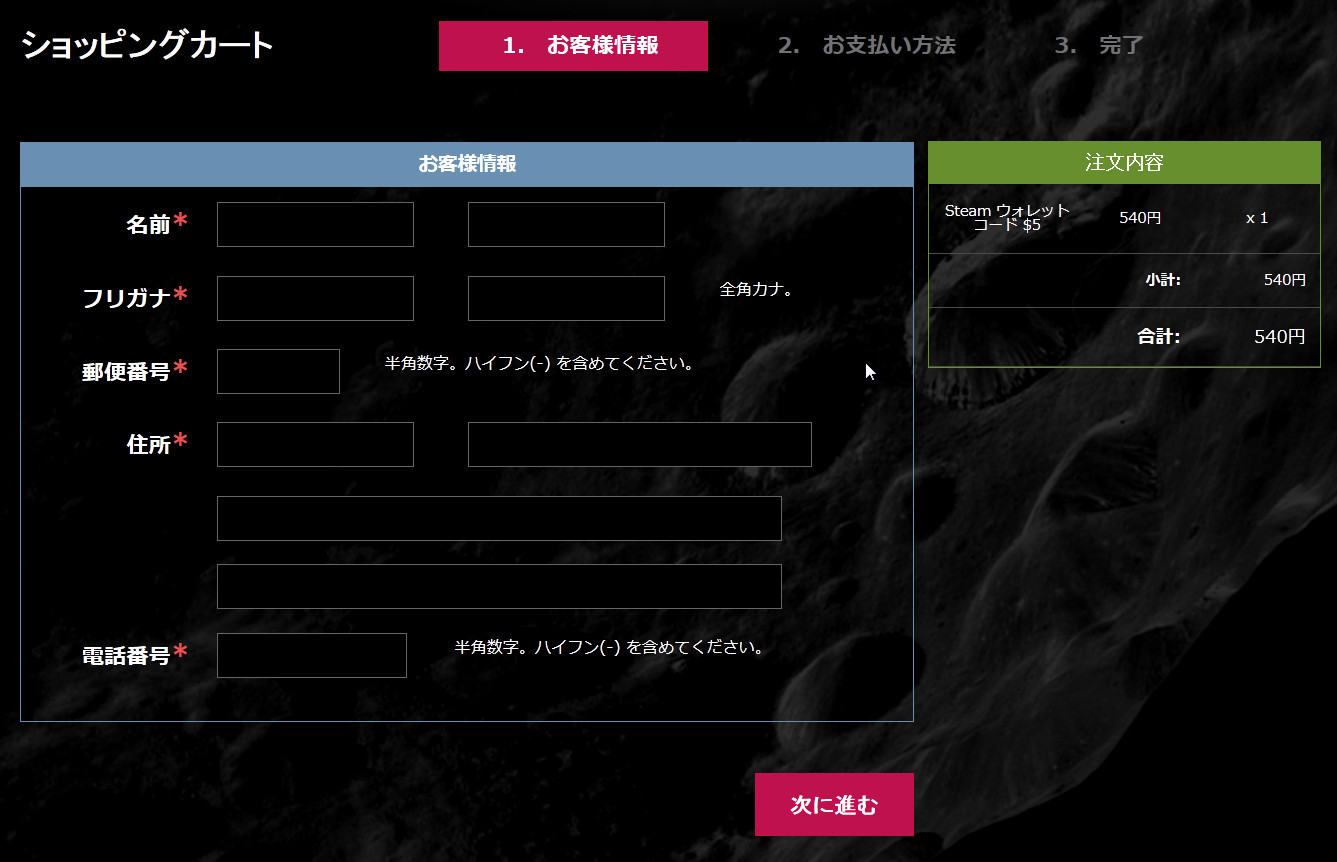Open the 2. お支払い方法 step
Screen dimensions: 1337x862
(x=867, y=46)
